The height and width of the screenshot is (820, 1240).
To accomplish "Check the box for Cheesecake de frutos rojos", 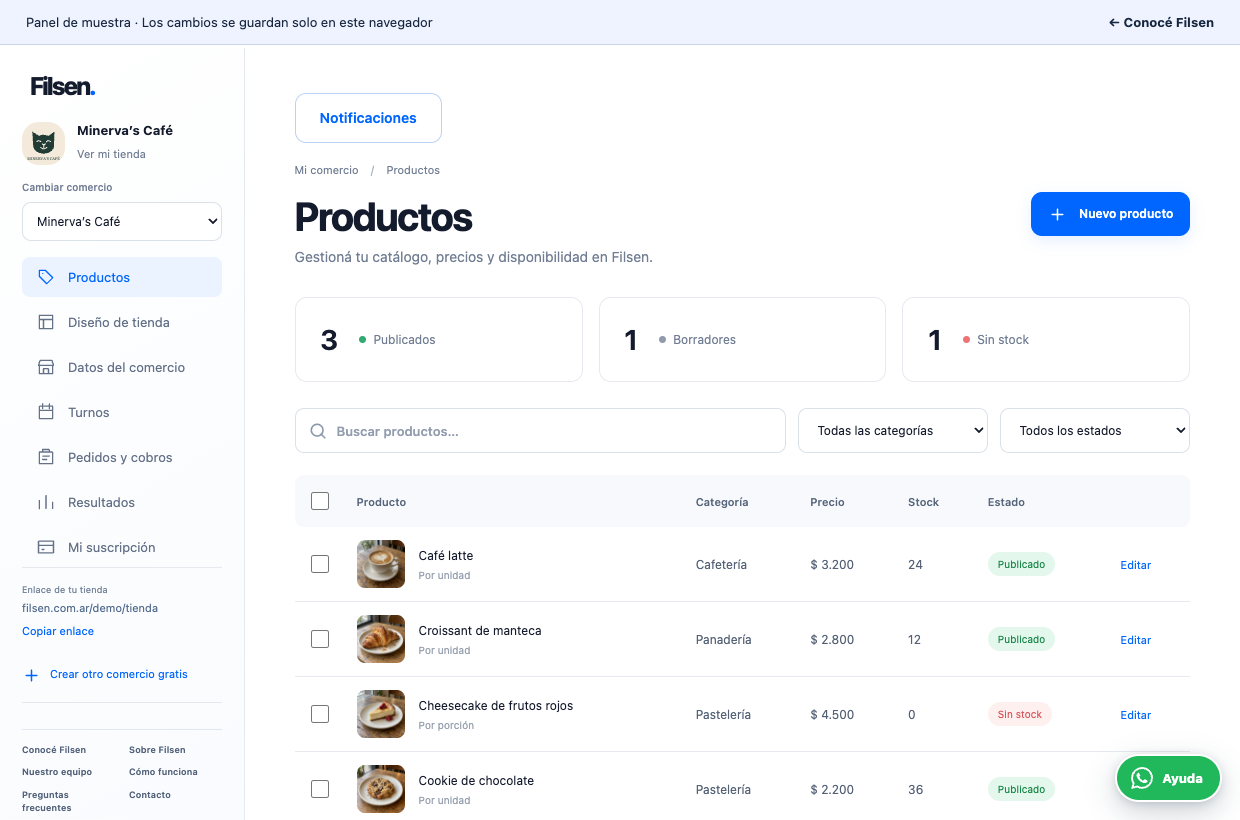I will pos(320,714).
